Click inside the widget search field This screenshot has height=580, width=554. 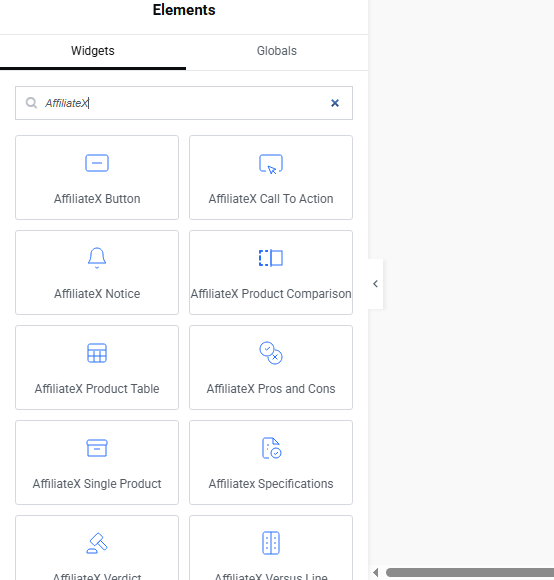[x=184, y=103]
